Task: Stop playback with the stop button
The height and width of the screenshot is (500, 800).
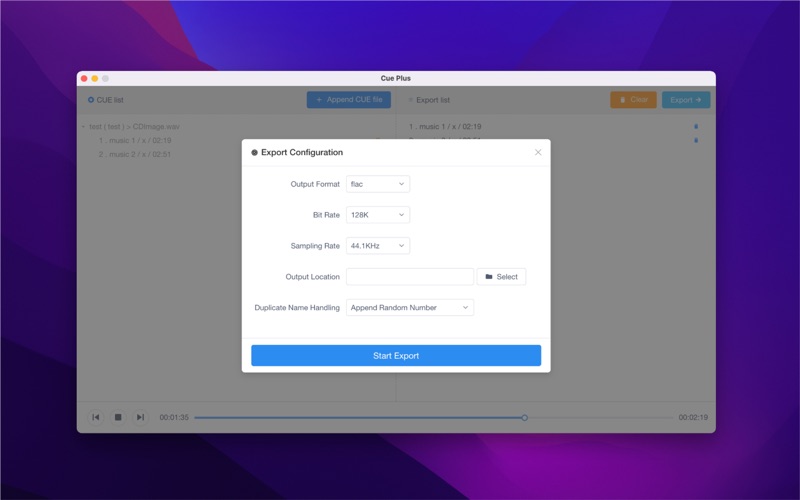Action: 118,417
